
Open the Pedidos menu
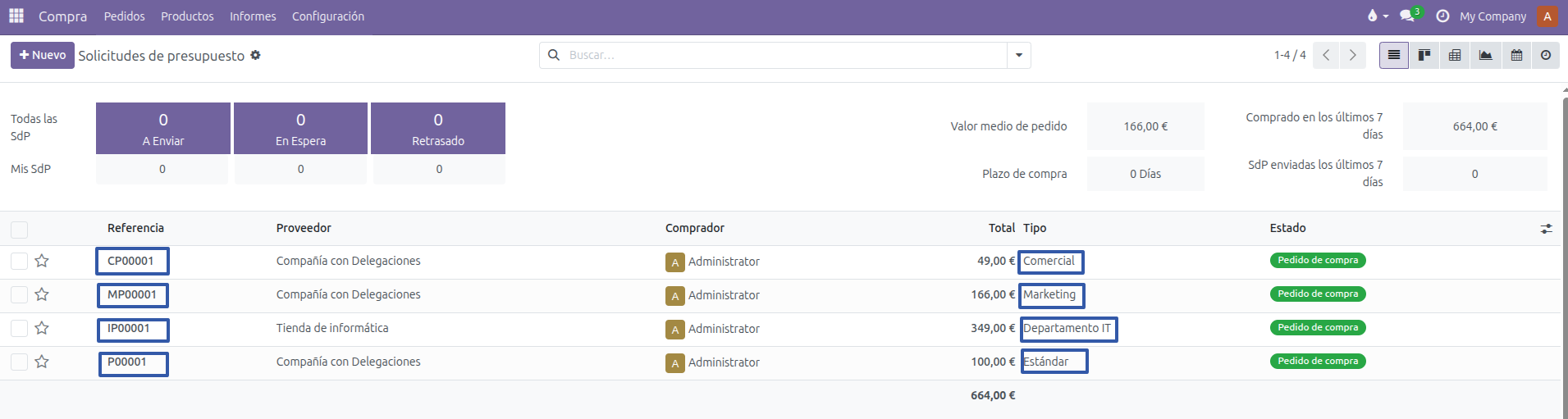pyautogui.click(x=124, y=16)
